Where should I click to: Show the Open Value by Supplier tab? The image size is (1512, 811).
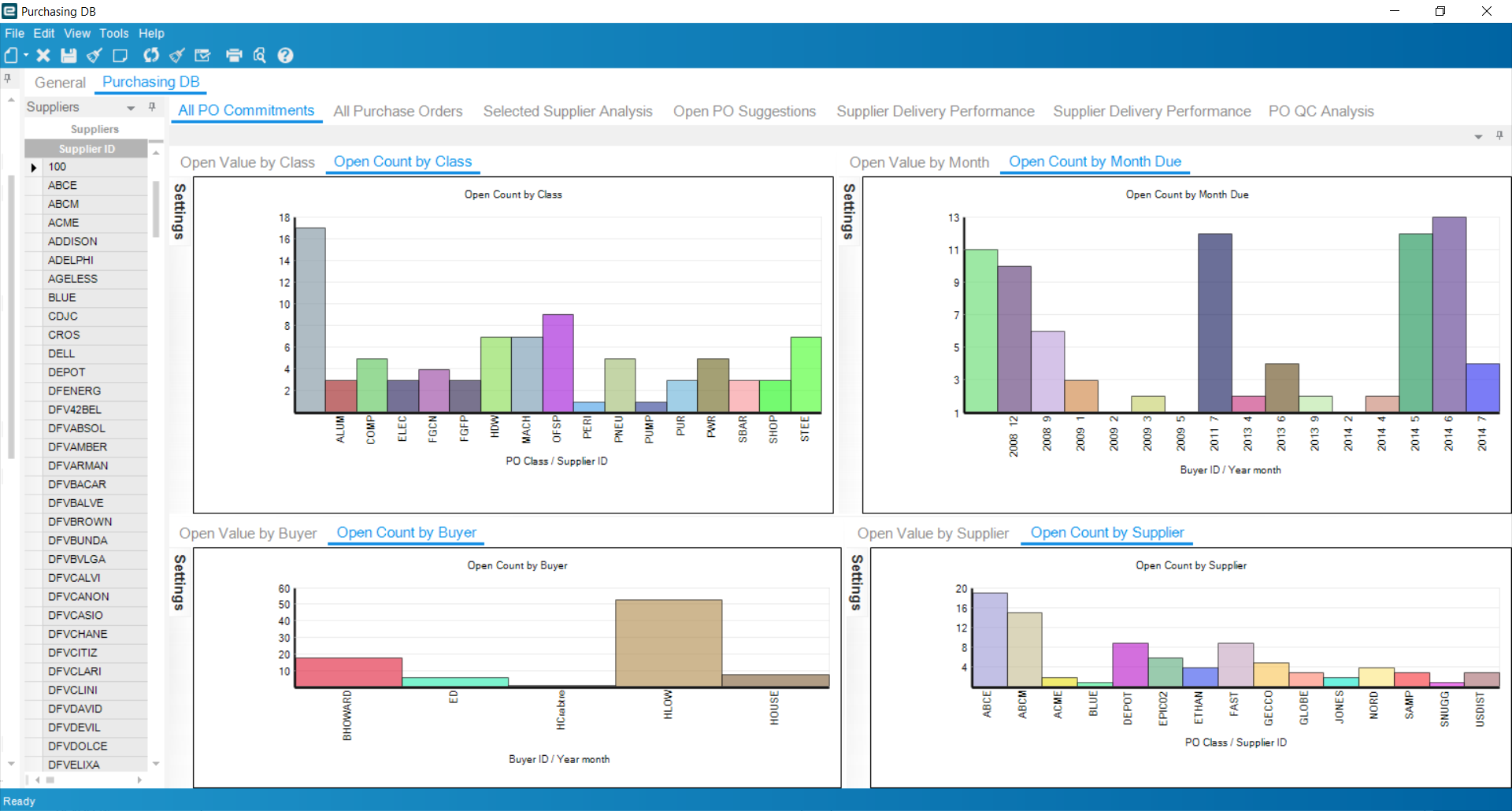pos(933,533)
